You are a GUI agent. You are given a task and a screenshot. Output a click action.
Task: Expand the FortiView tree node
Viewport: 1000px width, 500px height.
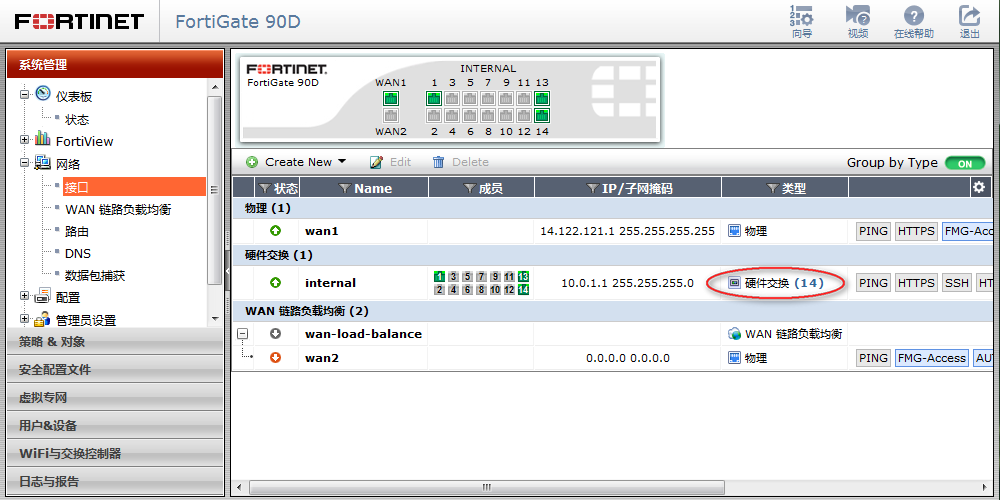(25, 140)
